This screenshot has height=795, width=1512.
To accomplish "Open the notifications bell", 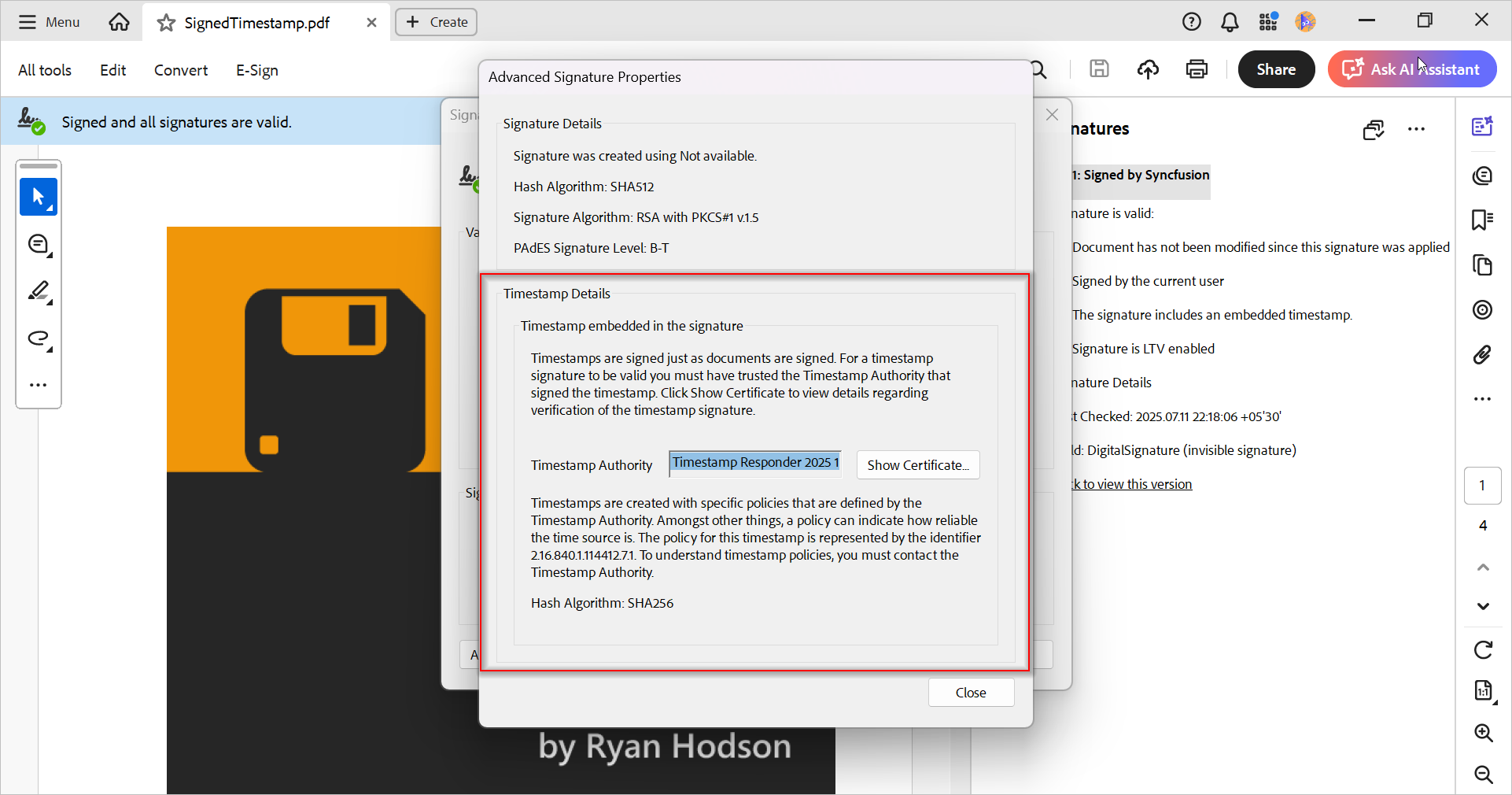I will pyautogui.click(x=1230, y=22).
